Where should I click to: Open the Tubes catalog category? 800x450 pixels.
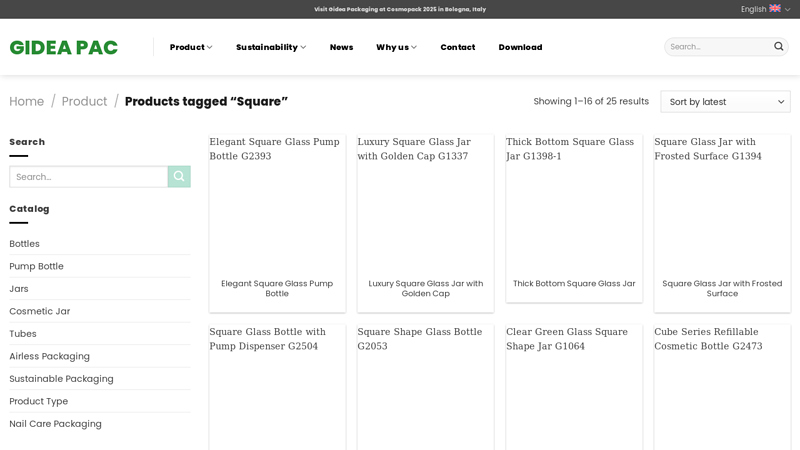23,334
